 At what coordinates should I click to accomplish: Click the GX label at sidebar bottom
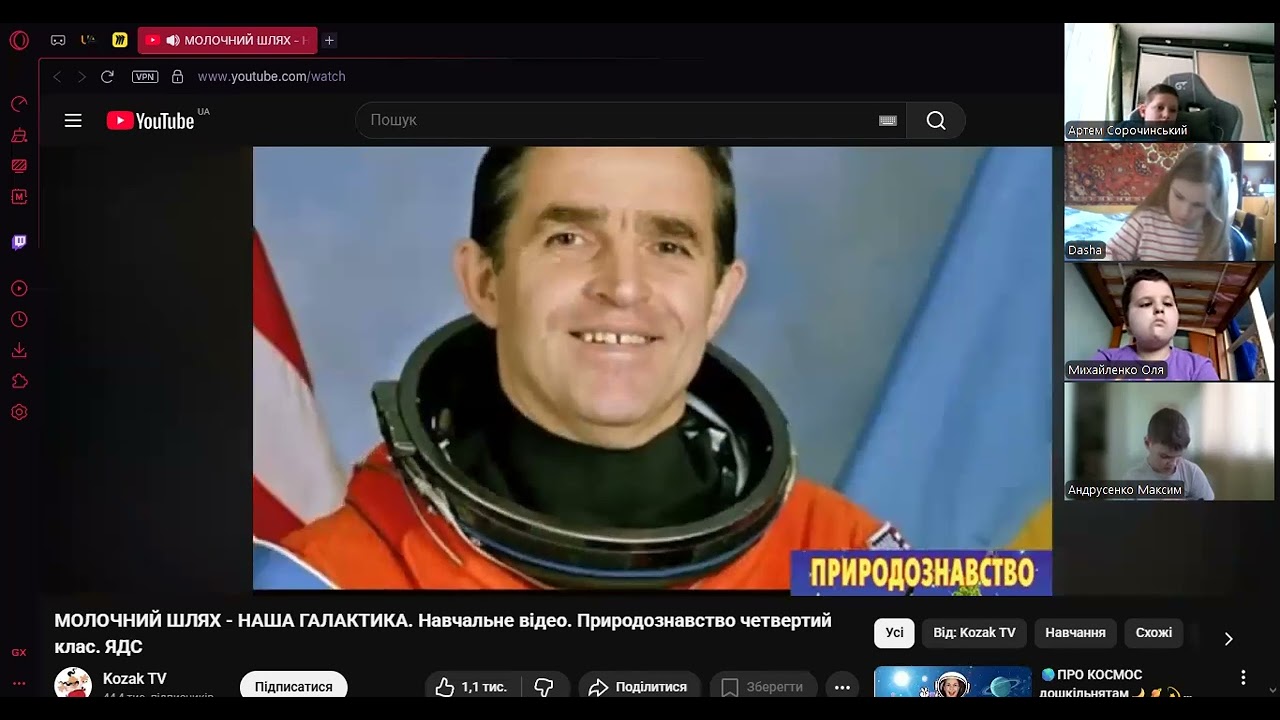click(x=19, y=652)
